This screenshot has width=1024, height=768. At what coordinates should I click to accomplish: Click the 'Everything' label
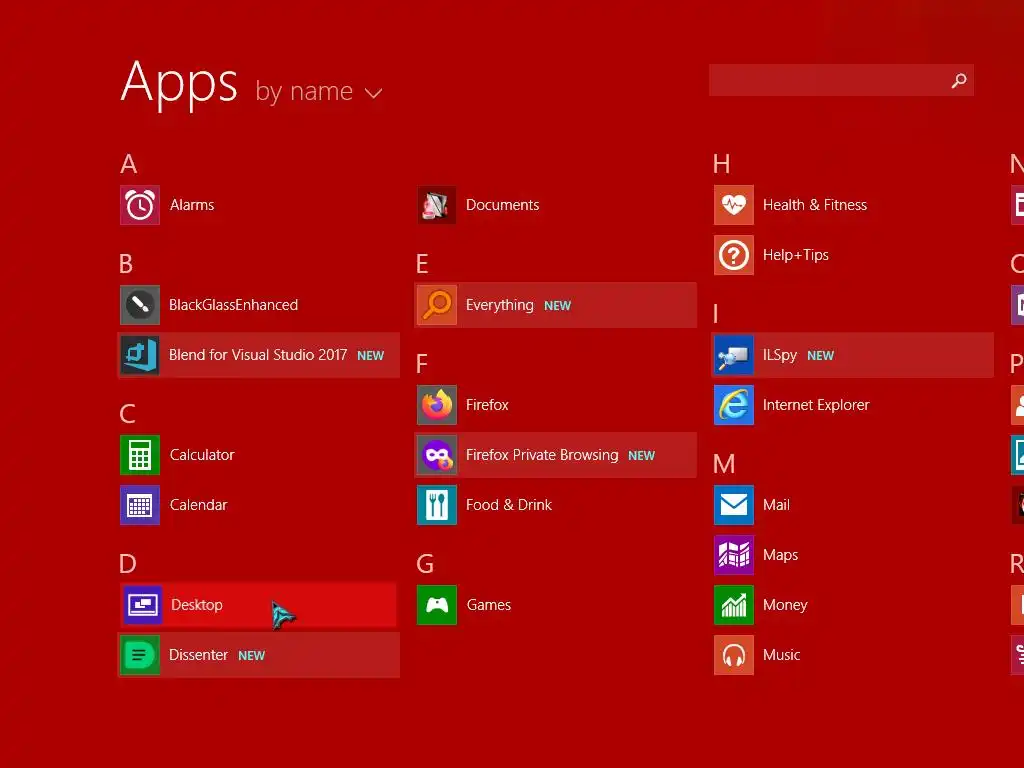click(x=500, y=306)
